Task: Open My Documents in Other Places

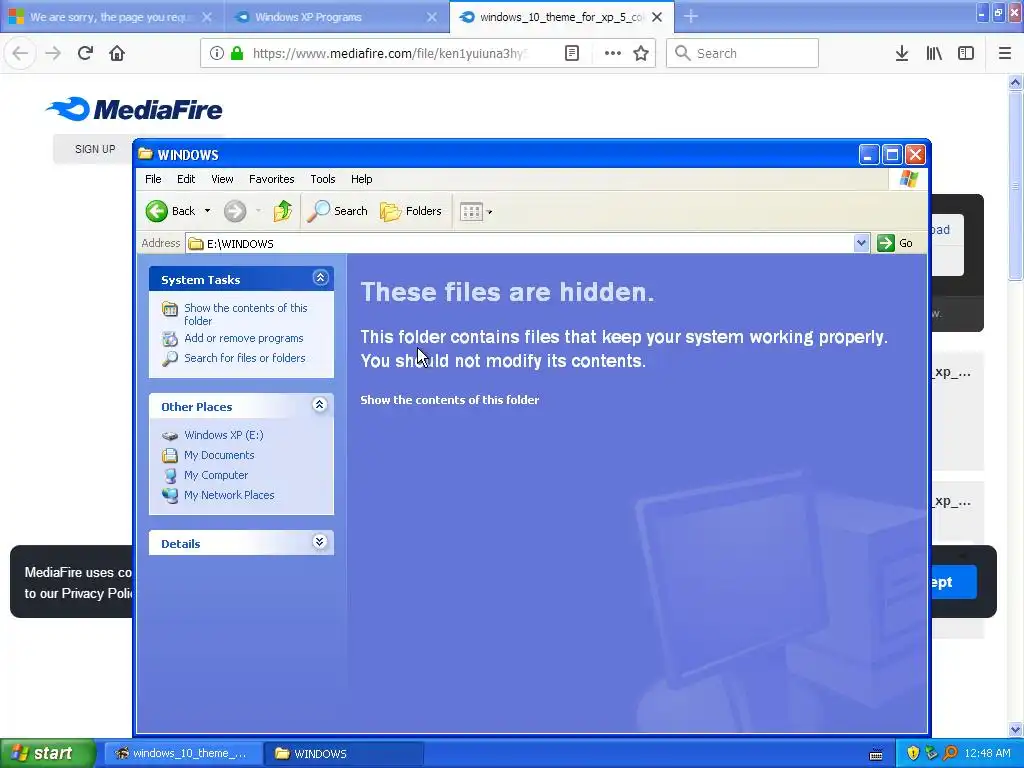Action: (219, 455)
